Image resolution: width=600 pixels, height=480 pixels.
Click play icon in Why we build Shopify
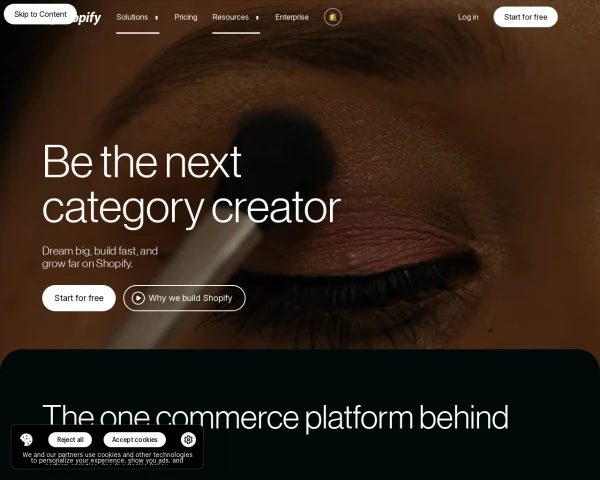(x=138, y=298)
